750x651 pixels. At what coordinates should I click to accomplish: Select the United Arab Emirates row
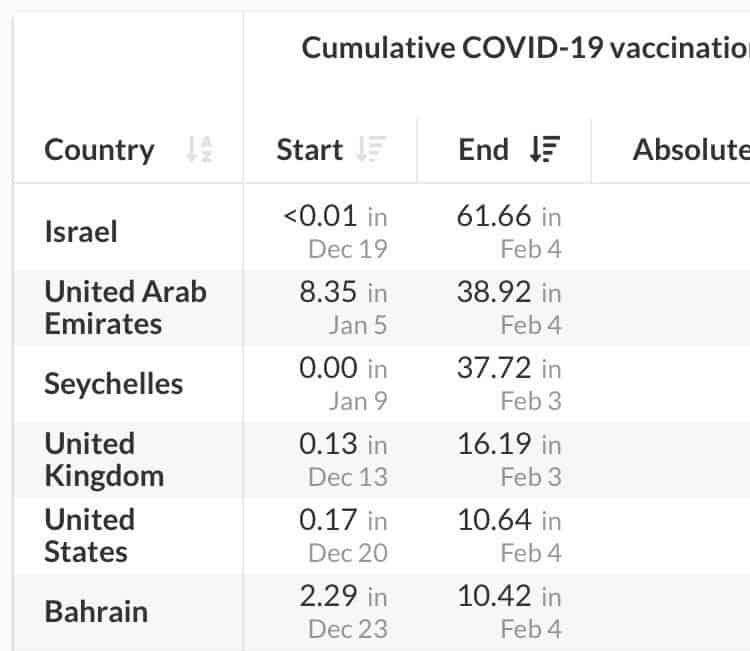click(382, 308)
